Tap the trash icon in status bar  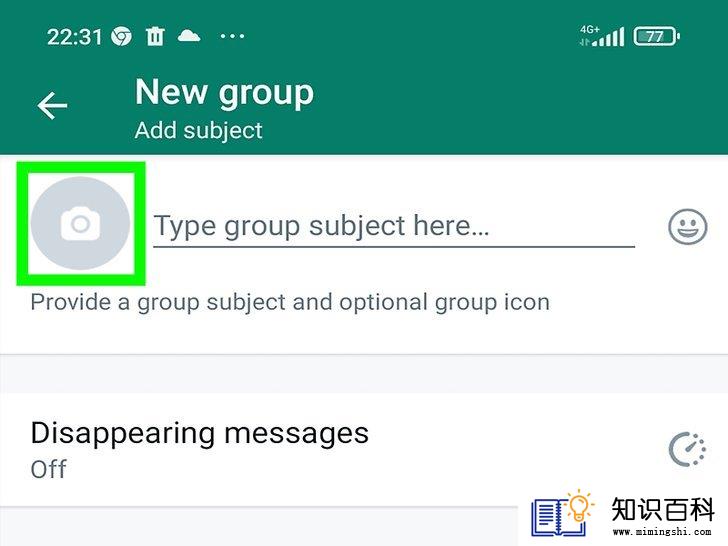click(155, 36)
